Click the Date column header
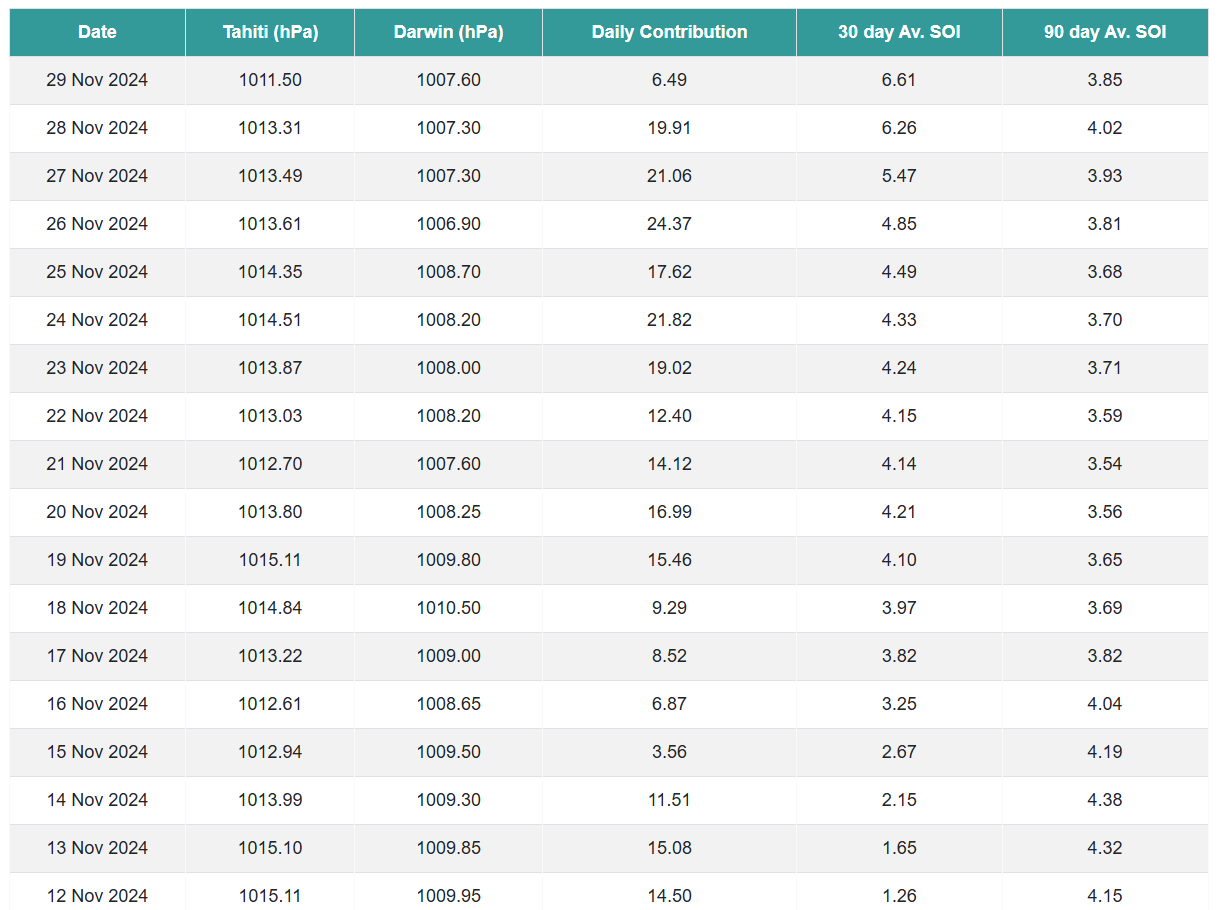1222x910 pixels. 97,32
